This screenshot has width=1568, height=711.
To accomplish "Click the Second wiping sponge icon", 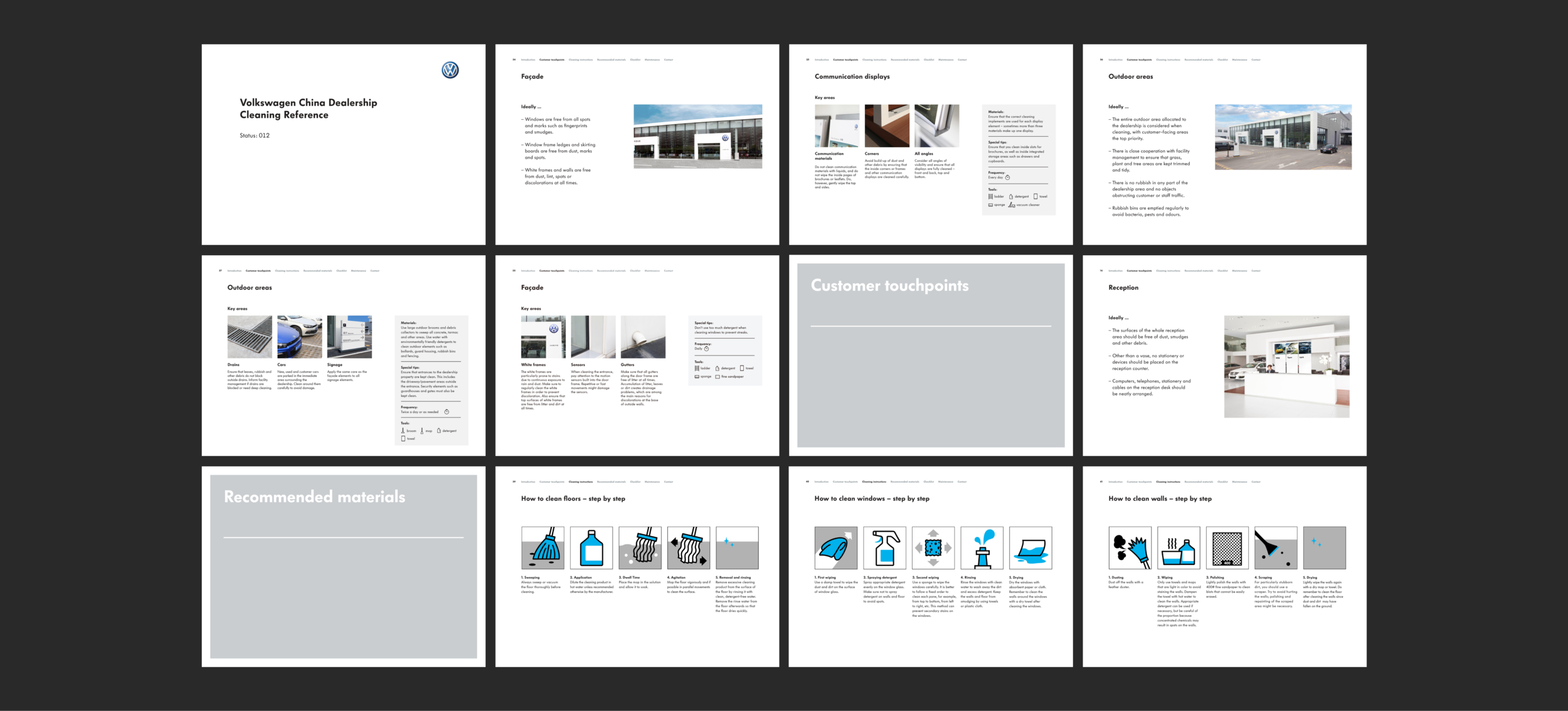I will coord(933,548).
